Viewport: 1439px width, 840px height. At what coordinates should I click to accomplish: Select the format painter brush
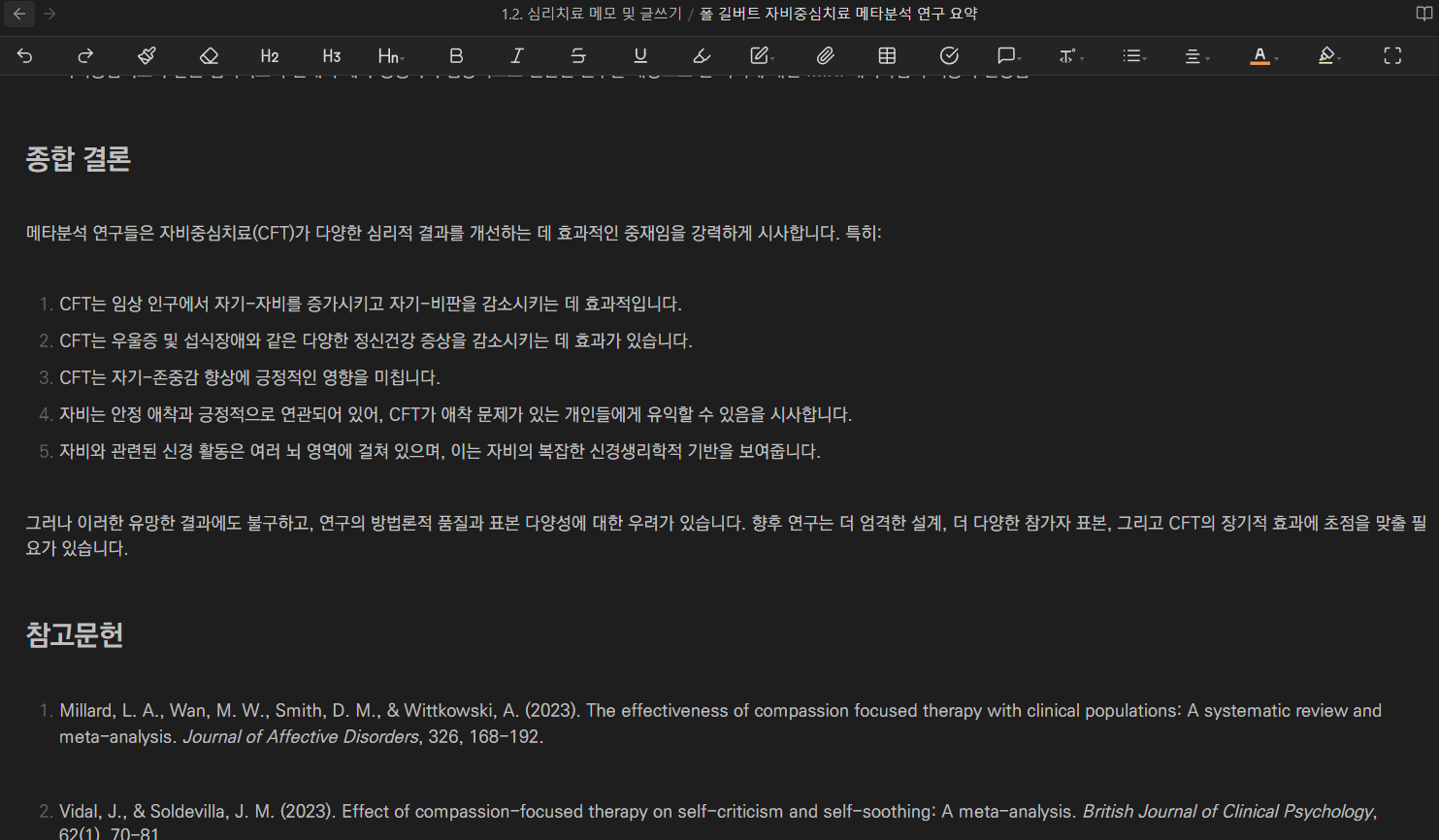[x=147, y=56]
